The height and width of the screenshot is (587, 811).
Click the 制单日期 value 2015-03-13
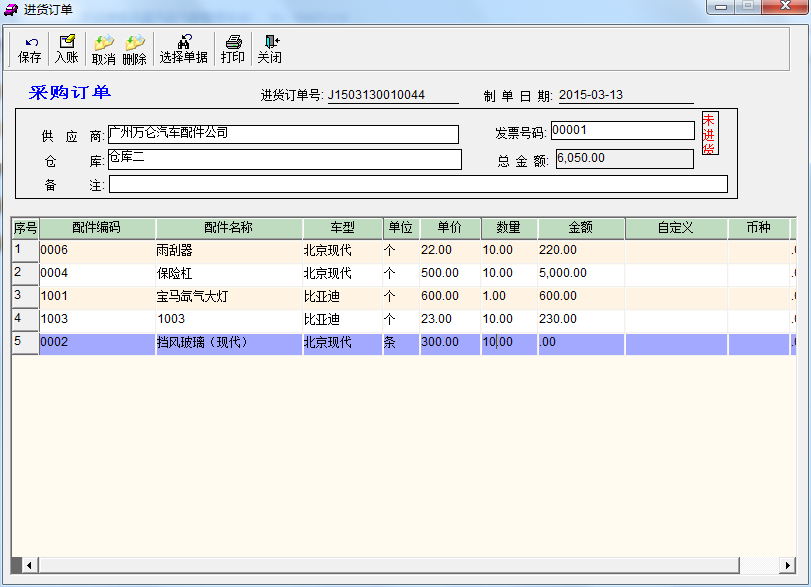[591, 95]
